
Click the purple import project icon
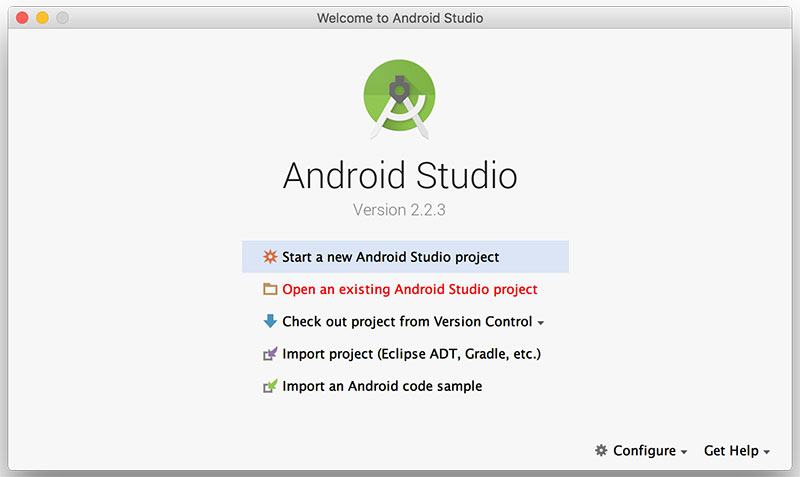pos(270,354)
